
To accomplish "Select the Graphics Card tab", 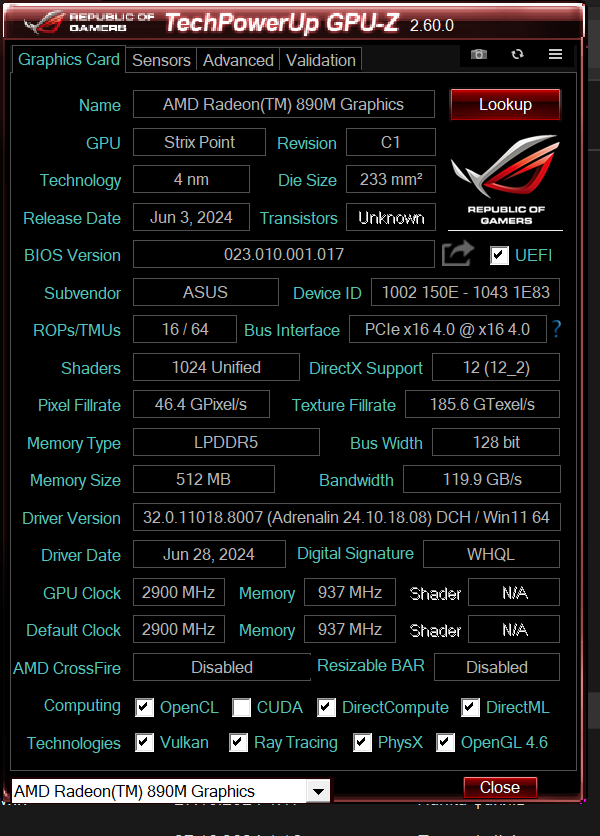I will tap(68, 59).
